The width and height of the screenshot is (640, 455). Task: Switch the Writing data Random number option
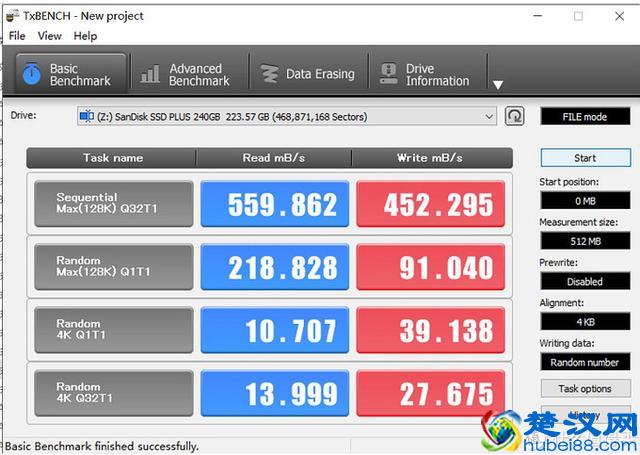(x=585, y=362)
